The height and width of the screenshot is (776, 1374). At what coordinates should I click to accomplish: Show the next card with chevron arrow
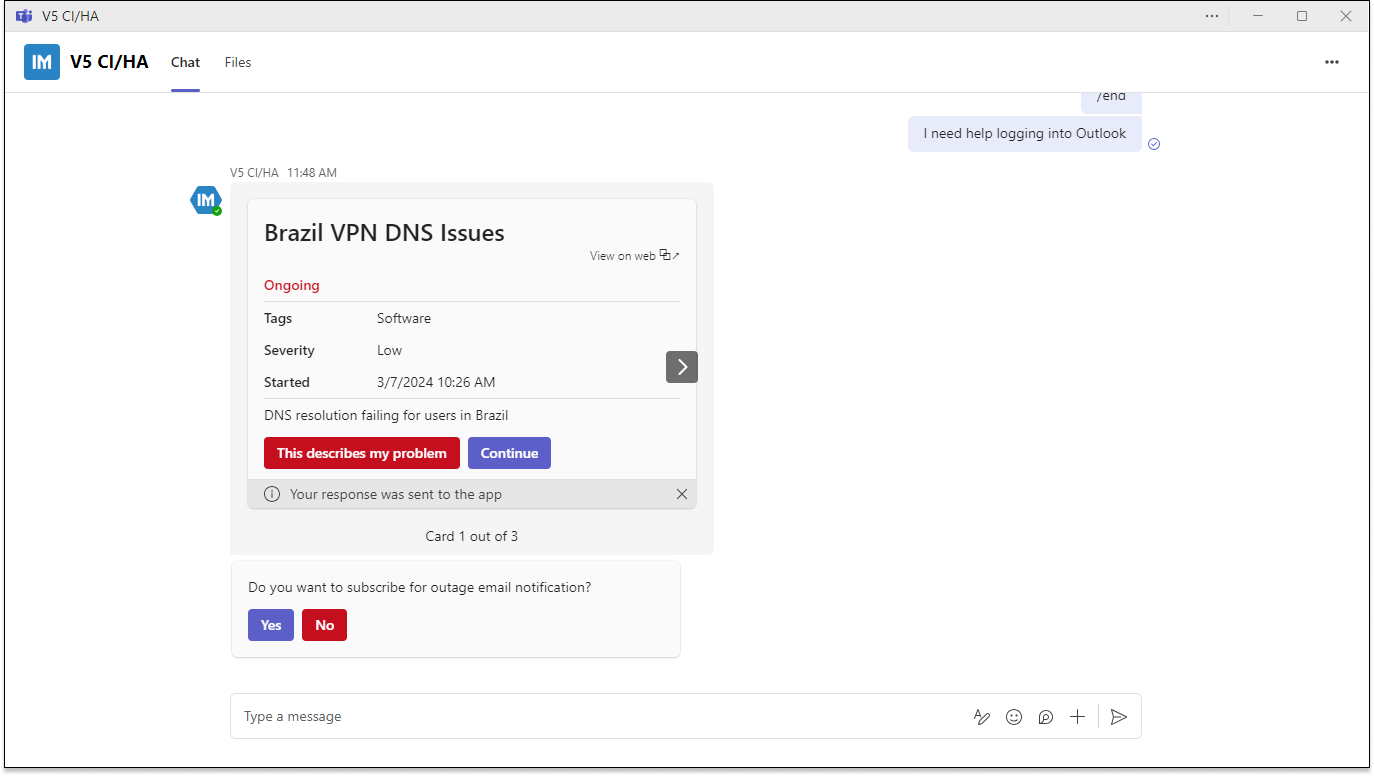682,367
